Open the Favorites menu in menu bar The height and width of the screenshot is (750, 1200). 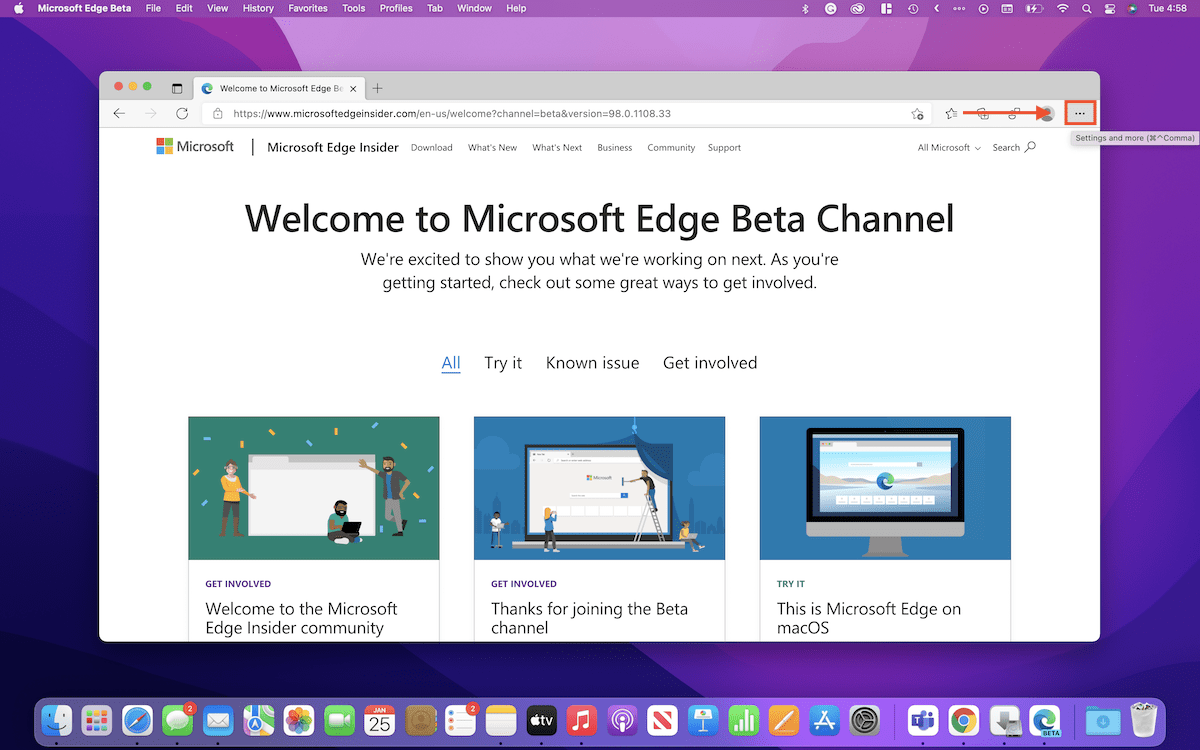click(x=308, y=8)
